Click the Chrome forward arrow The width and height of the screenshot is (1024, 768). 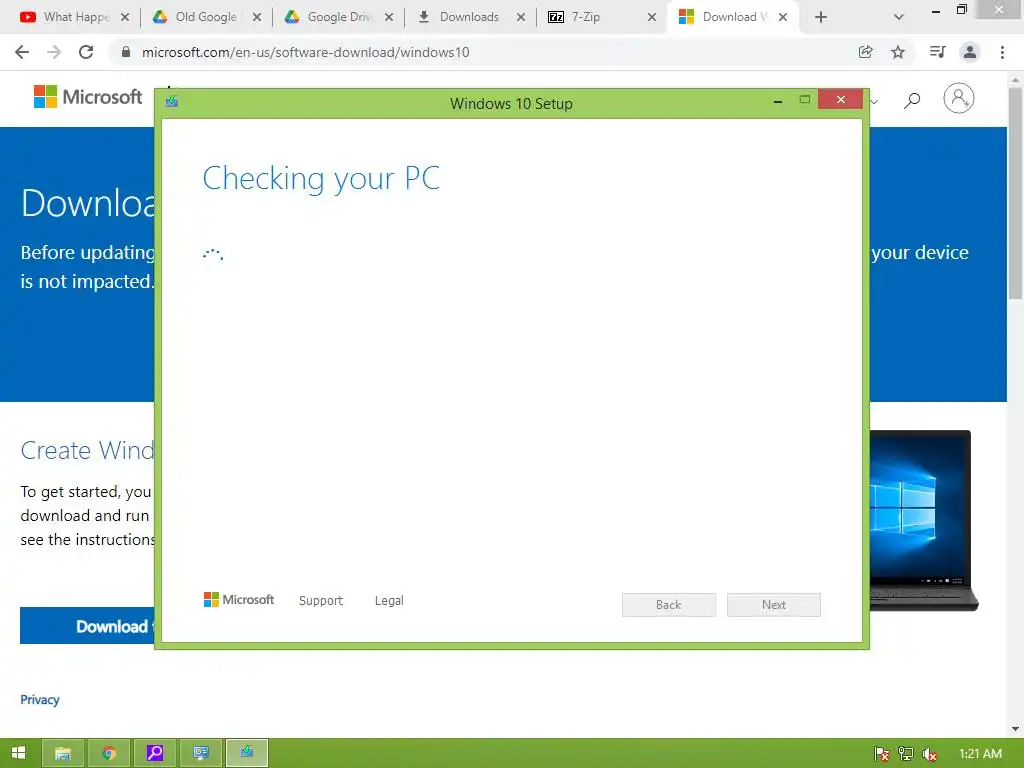click(54, 52)
